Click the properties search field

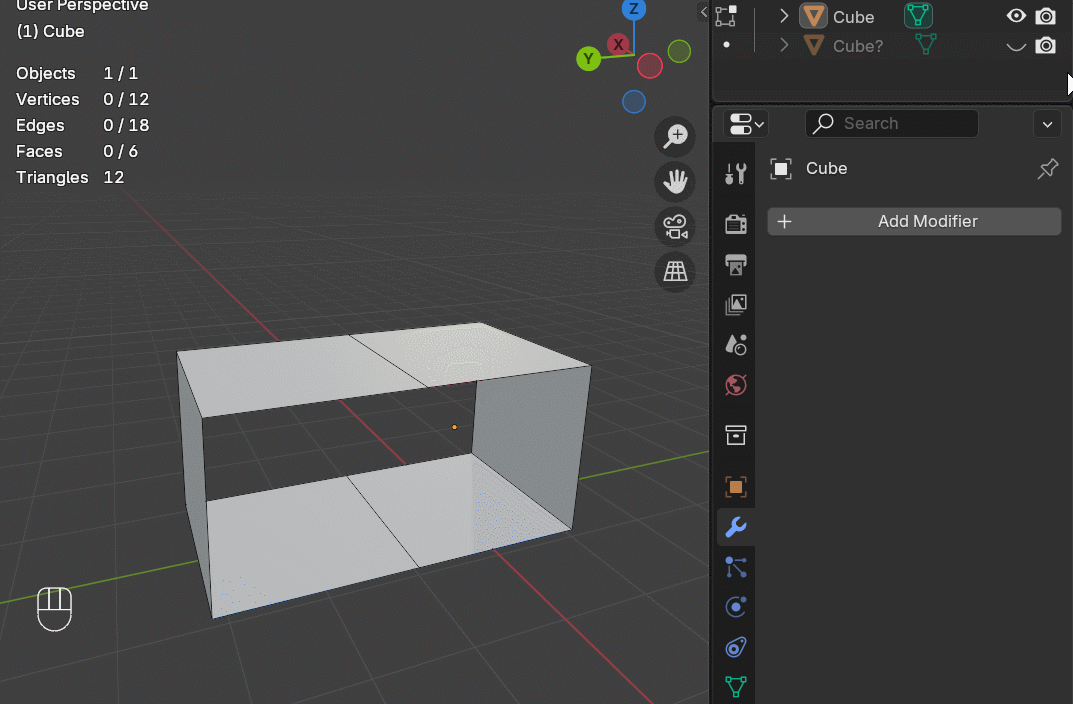tap(890, 123)
